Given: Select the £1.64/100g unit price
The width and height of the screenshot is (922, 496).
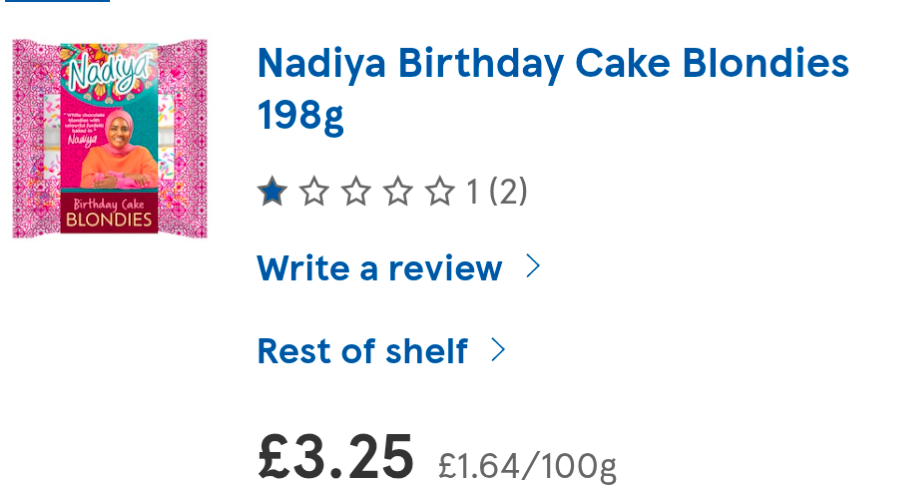Looking at the screenshot, I should [x=527, y=464].
